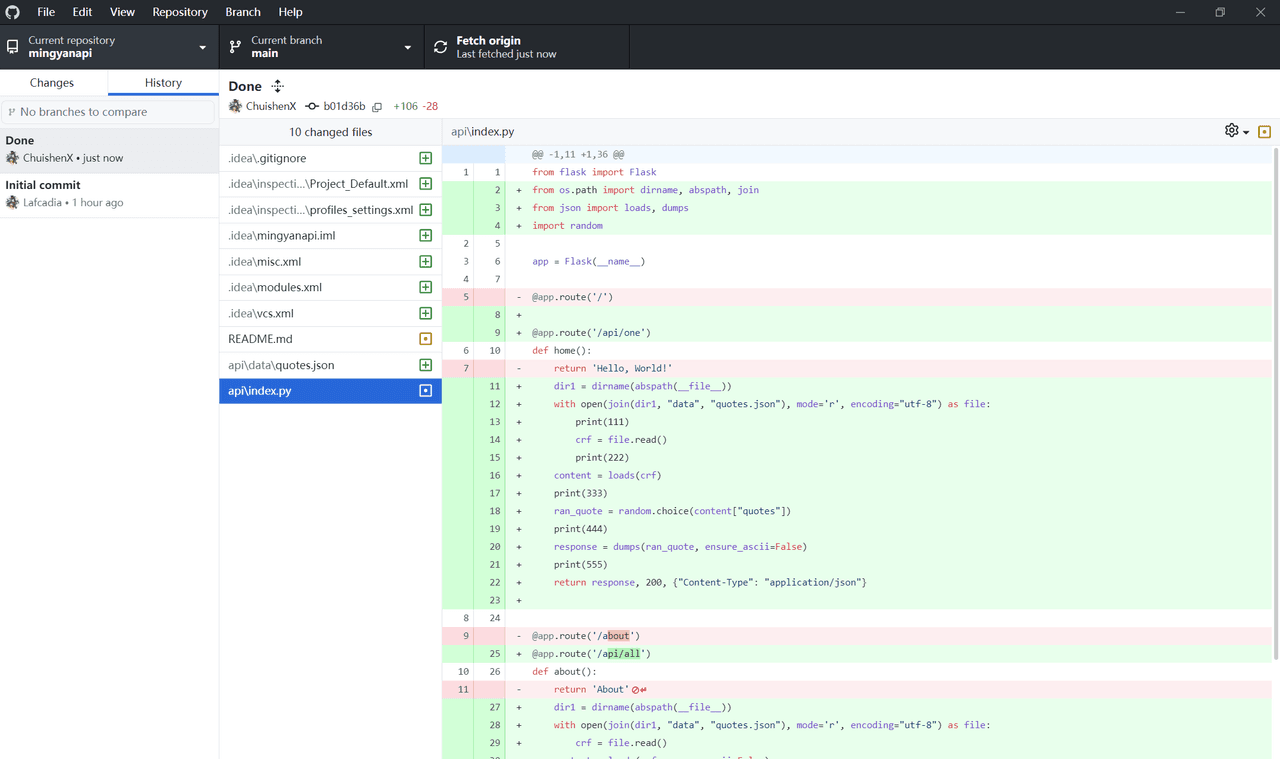
Task: Click the modified status icon beside README.md
Action: coord(425,339)
